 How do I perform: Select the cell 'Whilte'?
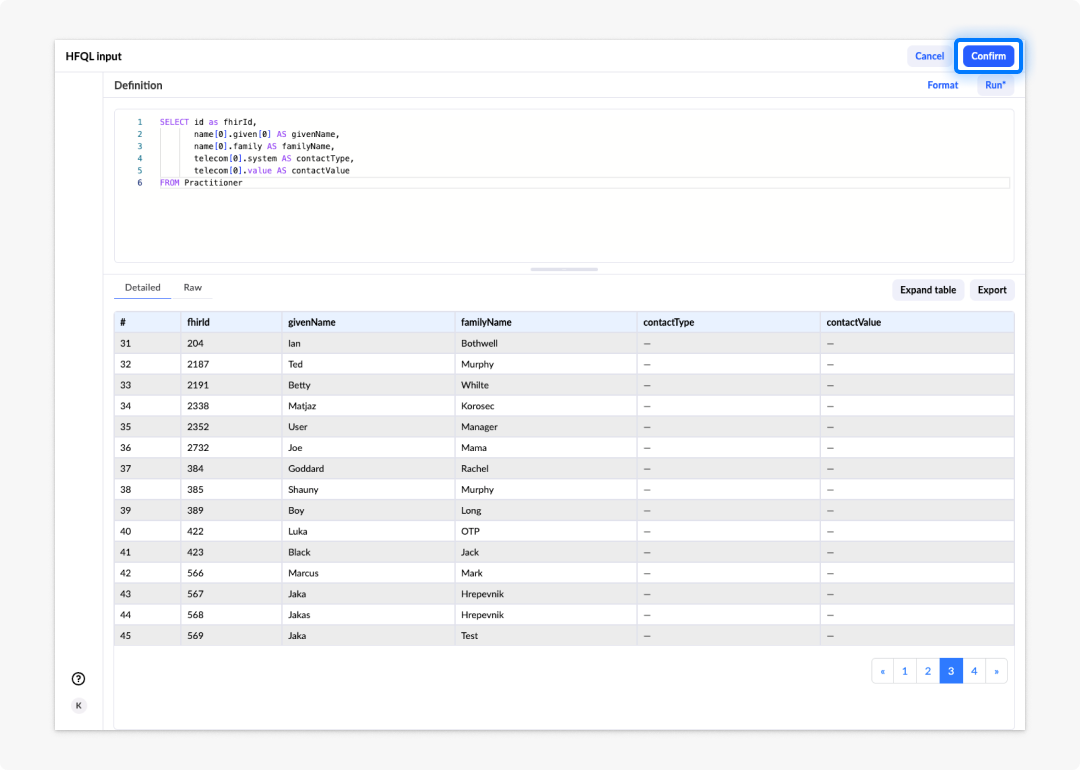546,385
